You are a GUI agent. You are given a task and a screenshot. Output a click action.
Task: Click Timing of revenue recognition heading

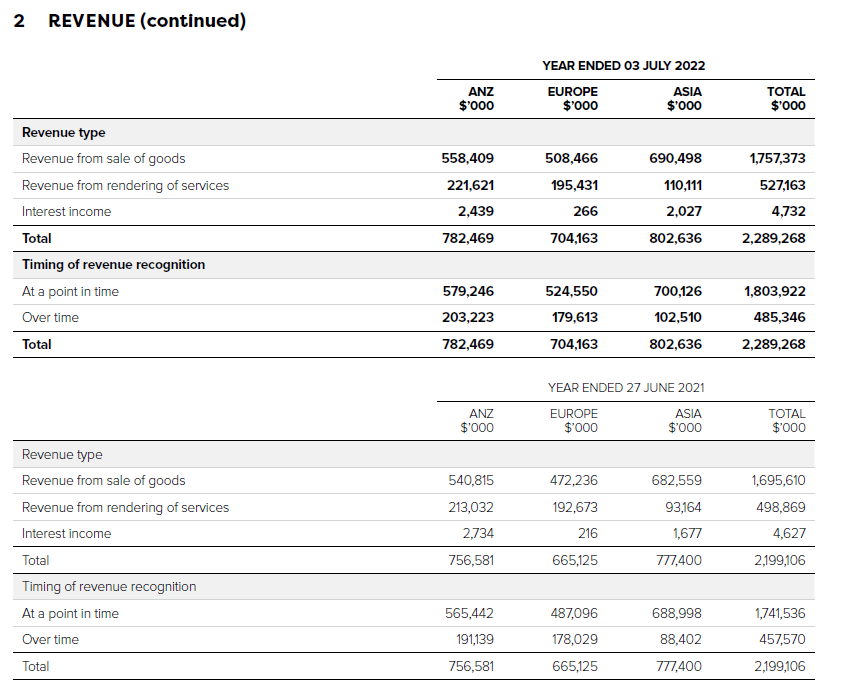coord(113,264)
